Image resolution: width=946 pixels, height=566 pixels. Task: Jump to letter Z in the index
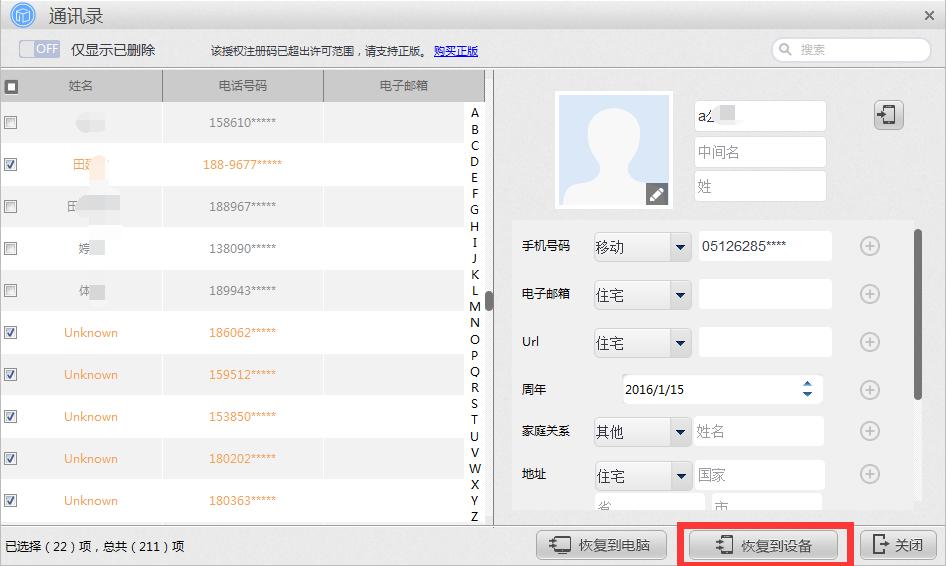tap(475, 517)
